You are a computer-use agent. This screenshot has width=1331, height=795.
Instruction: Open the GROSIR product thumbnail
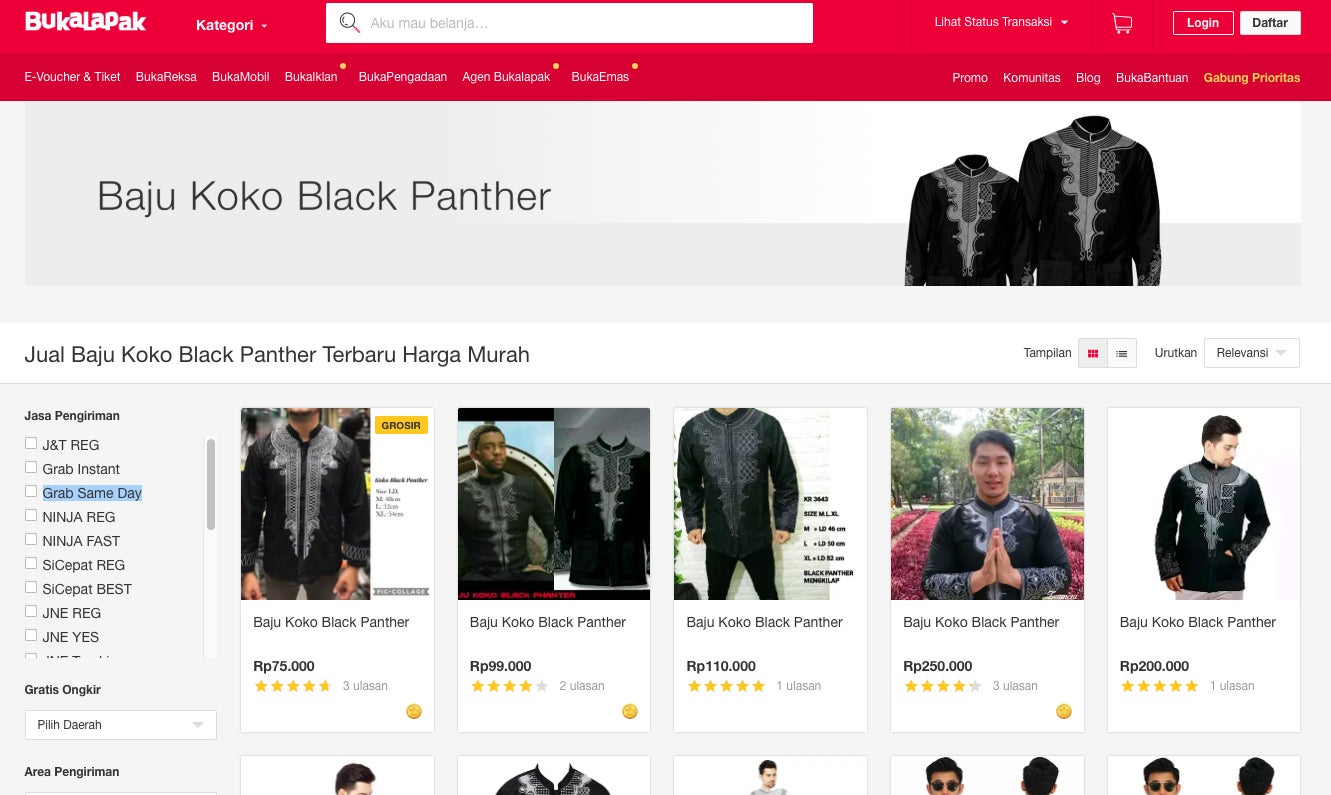(x=338, y=504)
